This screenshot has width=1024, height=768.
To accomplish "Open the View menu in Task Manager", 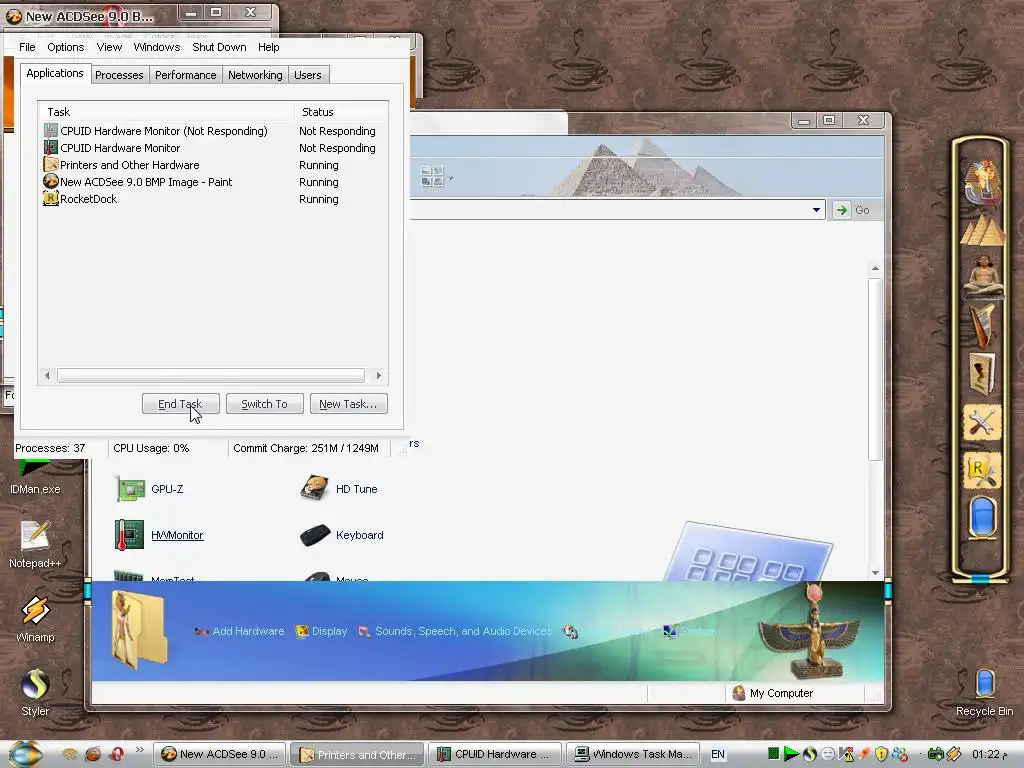I will pyautogui.click(x=109, y=47).
